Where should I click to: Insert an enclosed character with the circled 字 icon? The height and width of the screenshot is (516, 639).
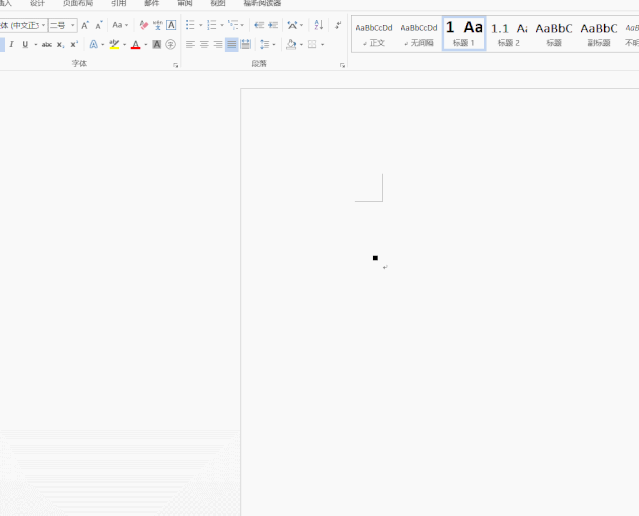pos(170,44)
